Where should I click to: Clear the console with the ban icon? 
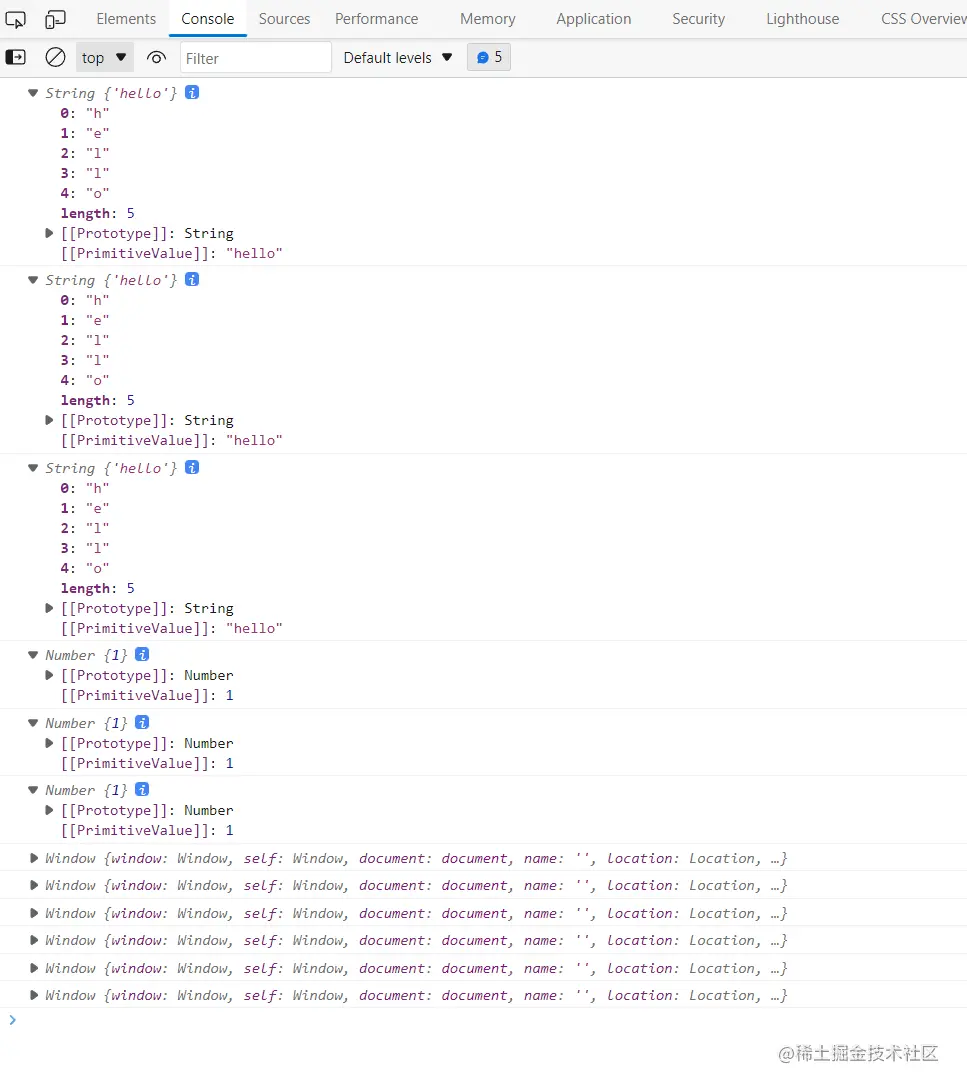[x=55, y=57]
